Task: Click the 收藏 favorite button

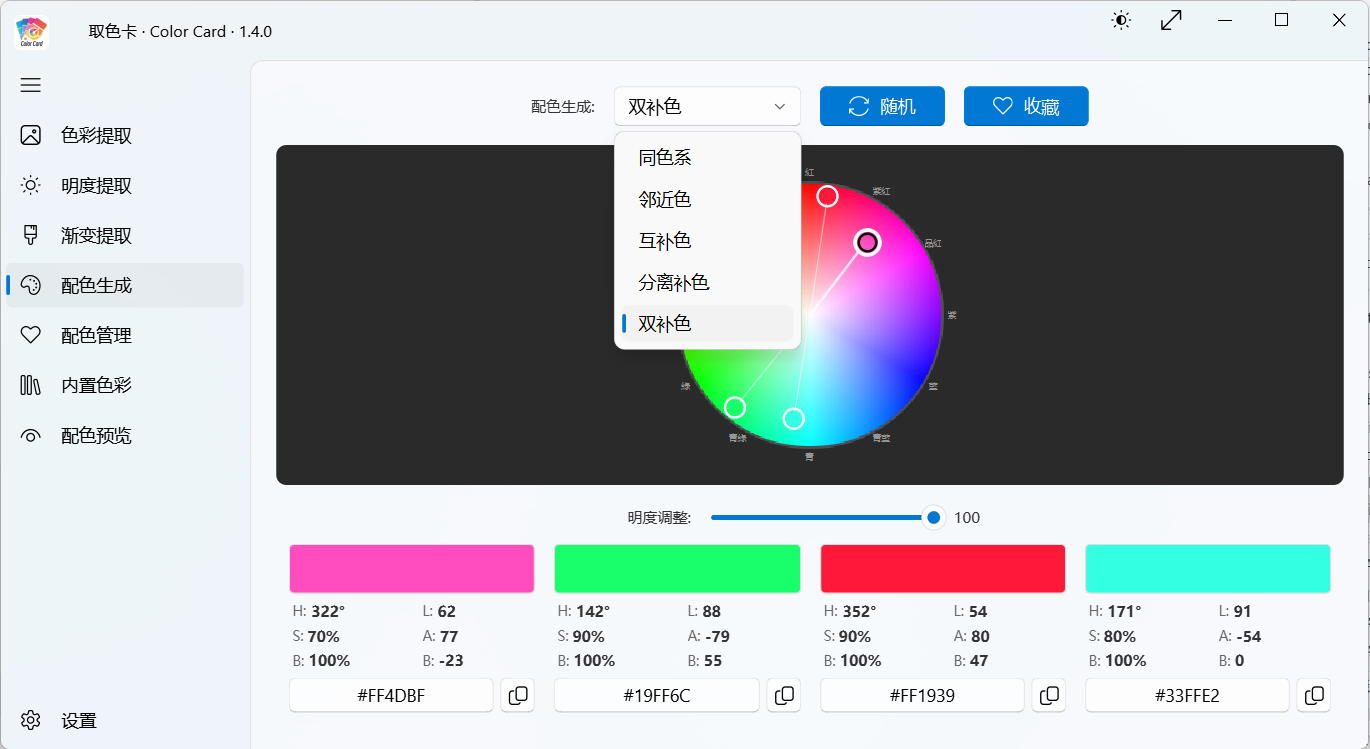Action: point(1026,107)
